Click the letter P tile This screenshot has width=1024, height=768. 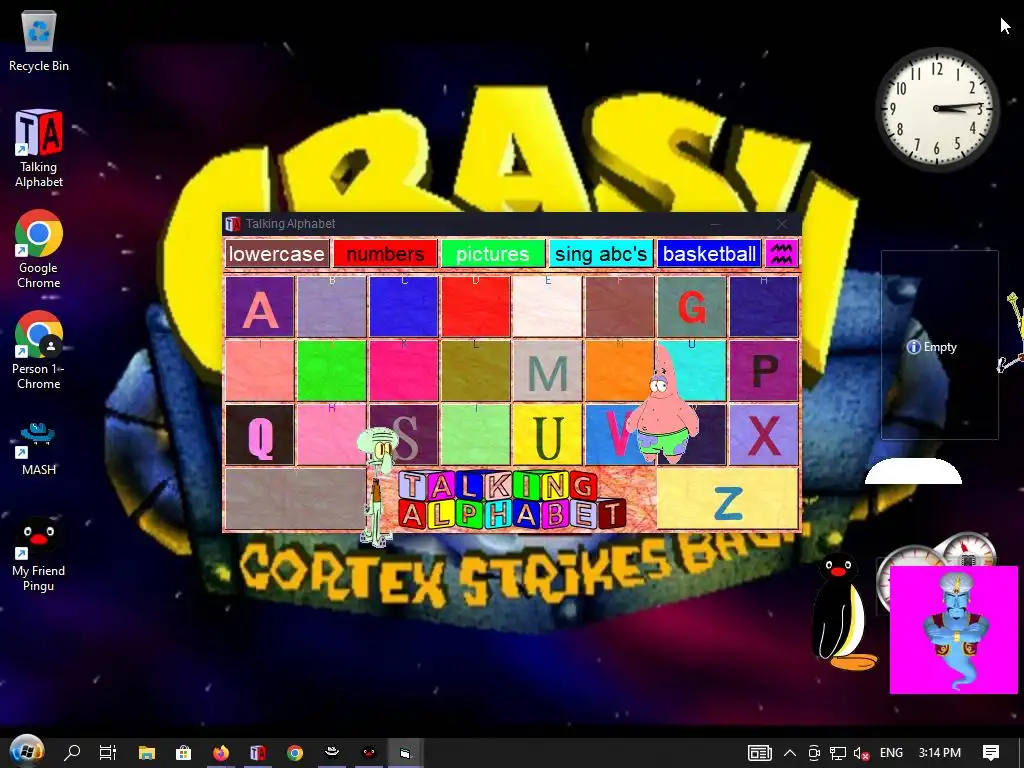pos(763,370)
